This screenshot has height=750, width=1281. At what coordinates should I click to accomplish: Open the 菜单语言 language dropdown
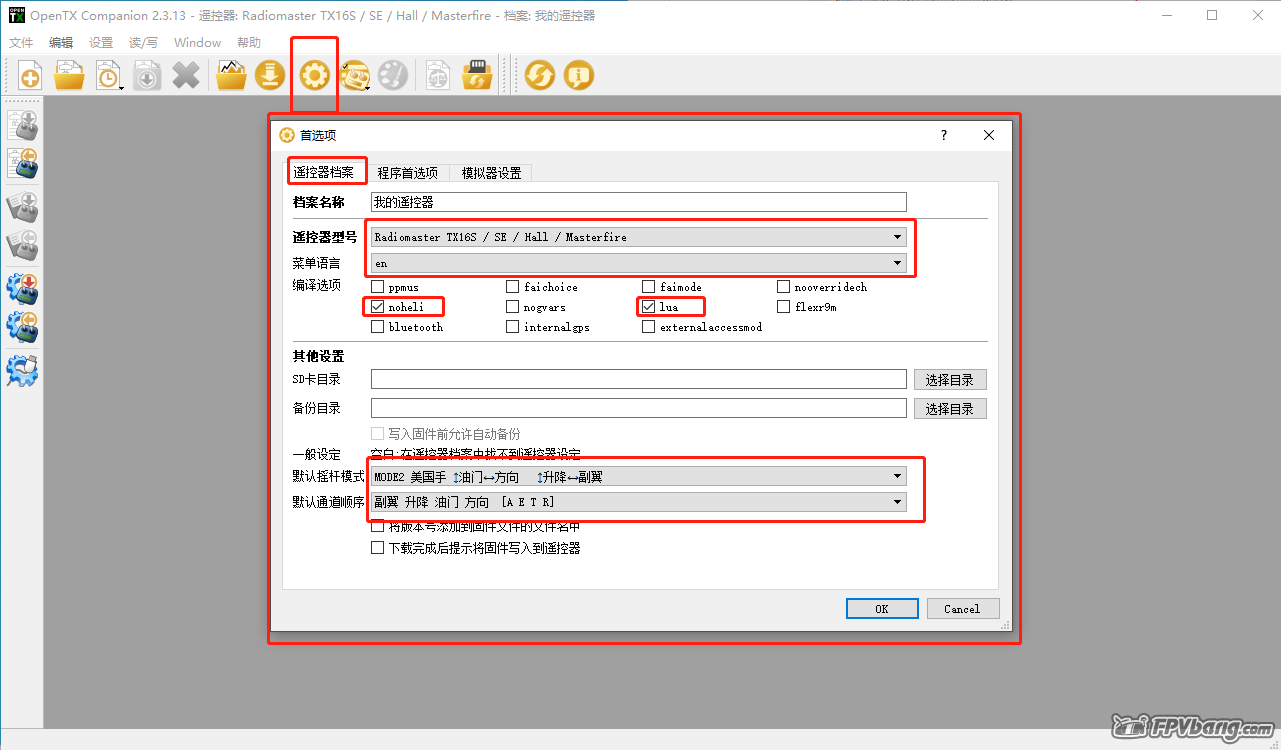tap(639, 263)
